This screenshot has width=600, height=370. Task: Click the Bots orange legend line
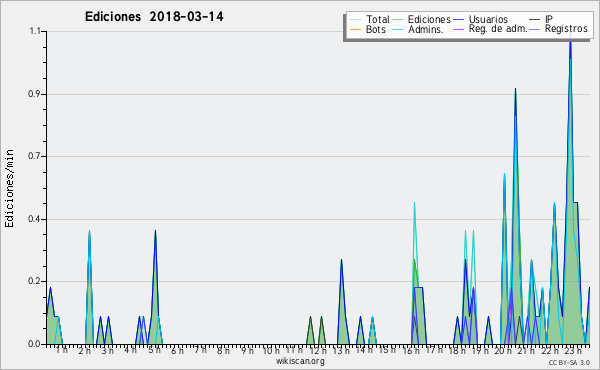point(355,29)
